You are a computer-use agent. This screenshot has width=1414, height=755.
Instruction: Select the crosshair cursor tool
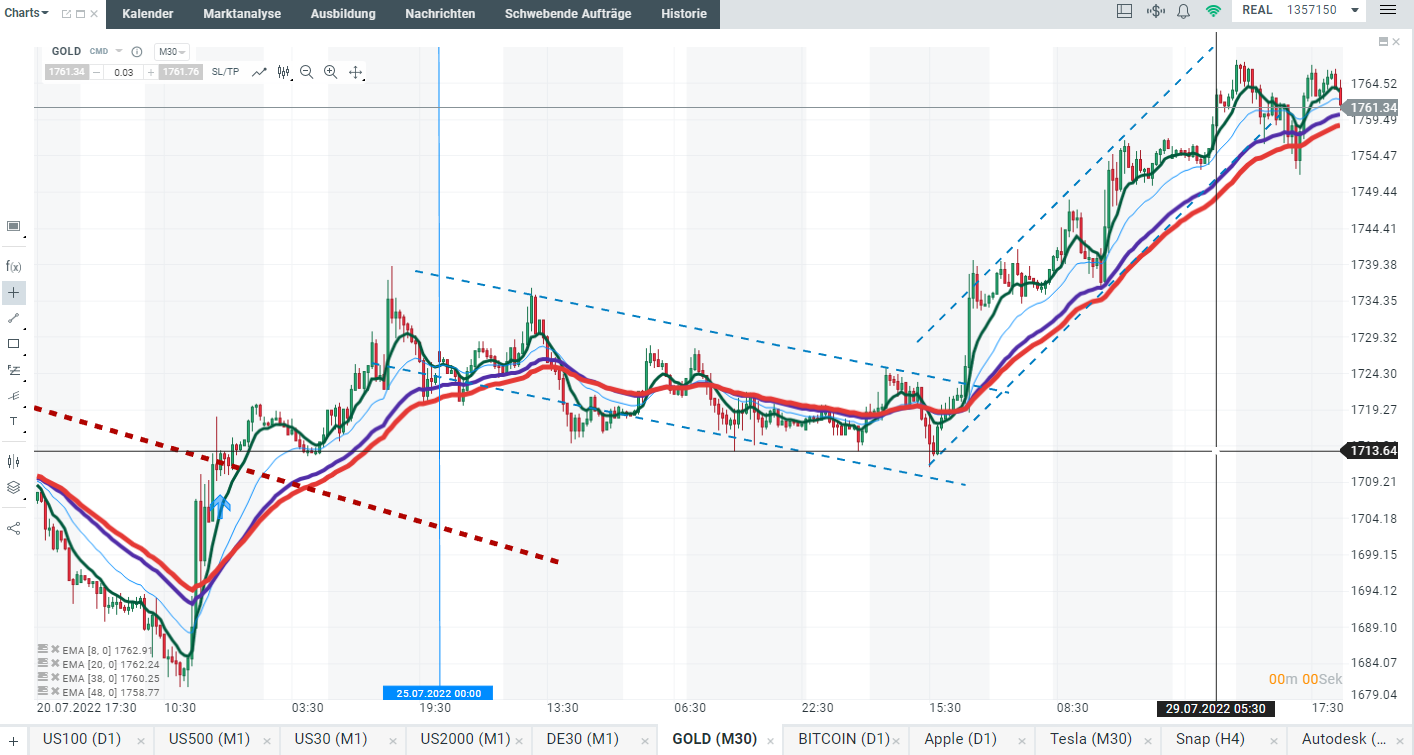(x=14, y=292)
